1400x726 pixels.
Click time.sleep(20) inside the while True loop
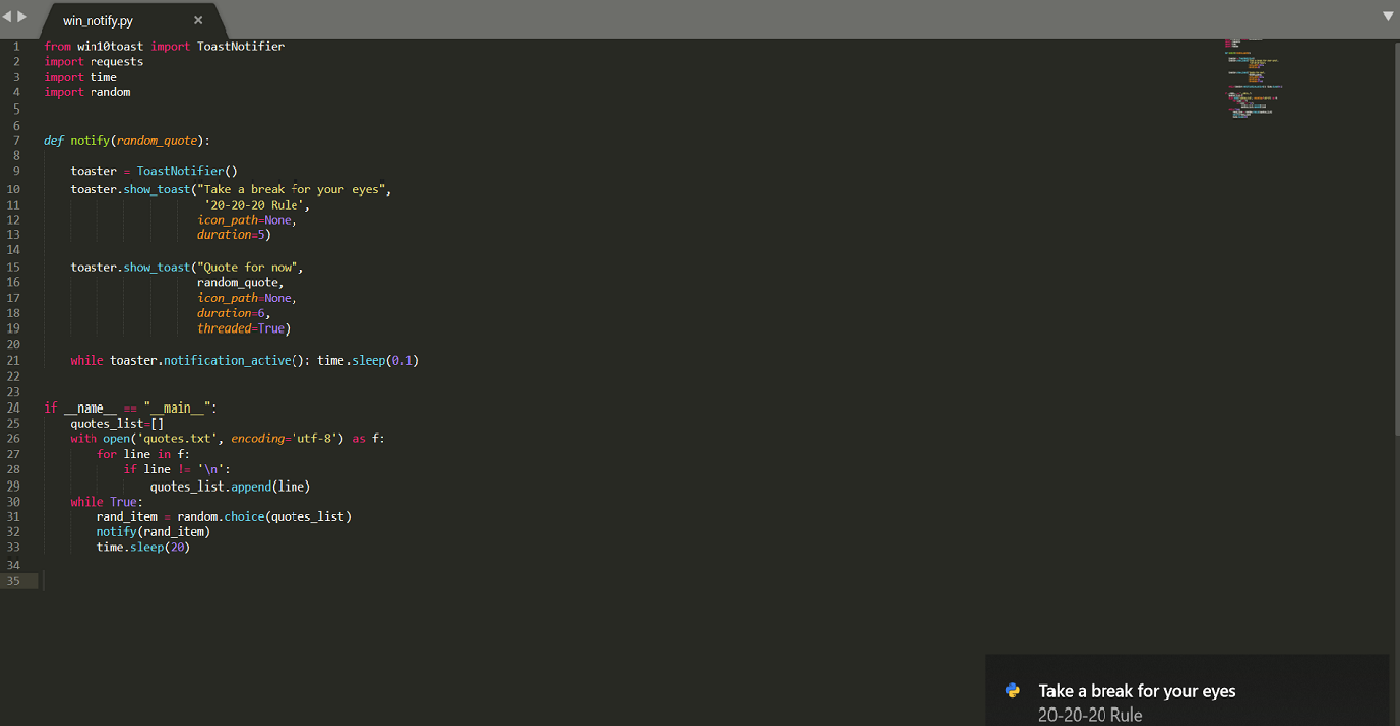pyautogui.click(x=143, y=548)
